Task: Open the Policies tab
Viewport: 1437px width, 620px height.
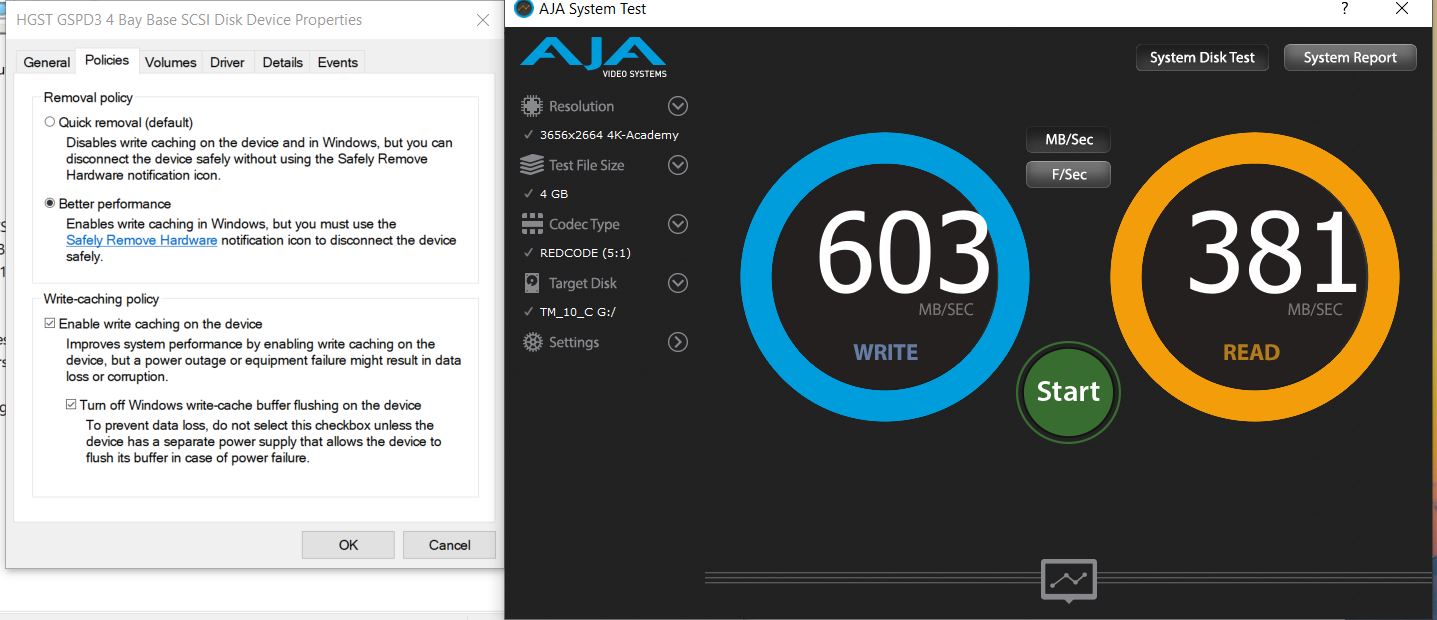Action: (107, 60)
